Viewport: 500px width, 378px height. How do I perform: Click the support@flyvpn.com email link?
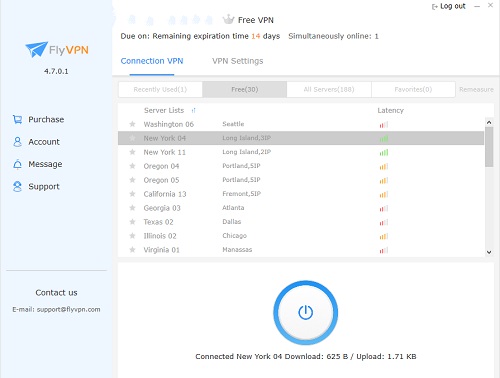point(68,309)
